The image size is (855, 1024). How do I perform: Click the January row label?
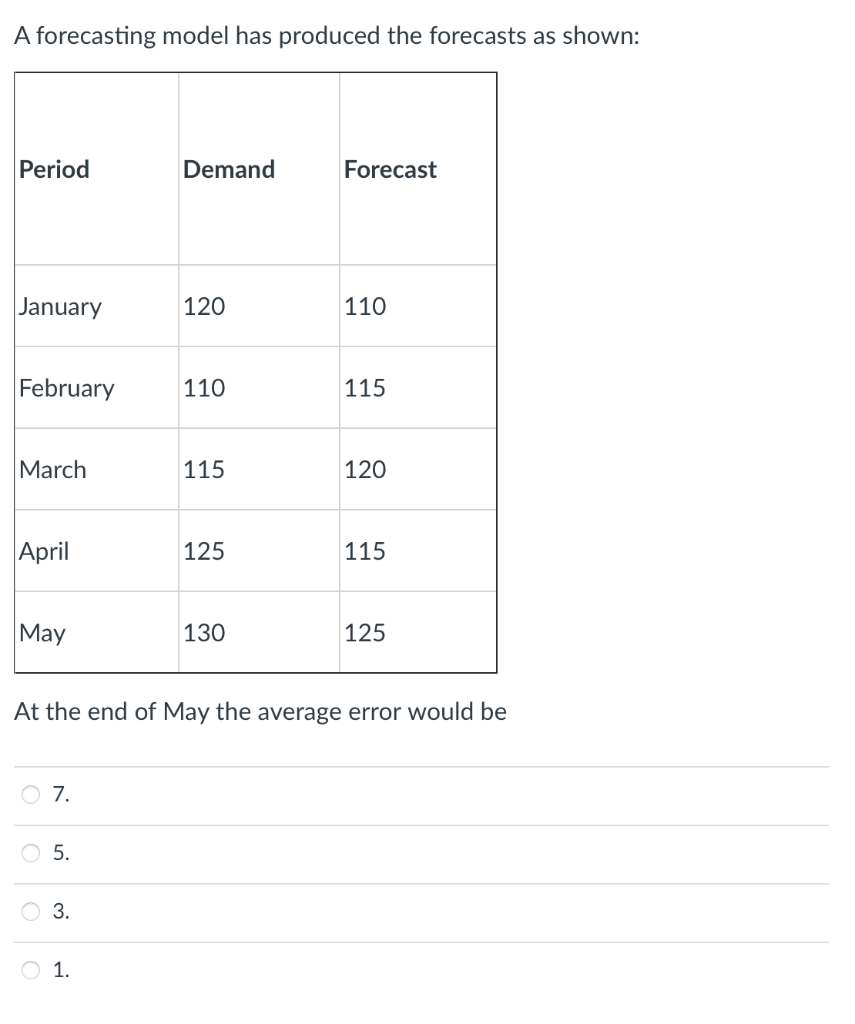[x=60, y=306]
